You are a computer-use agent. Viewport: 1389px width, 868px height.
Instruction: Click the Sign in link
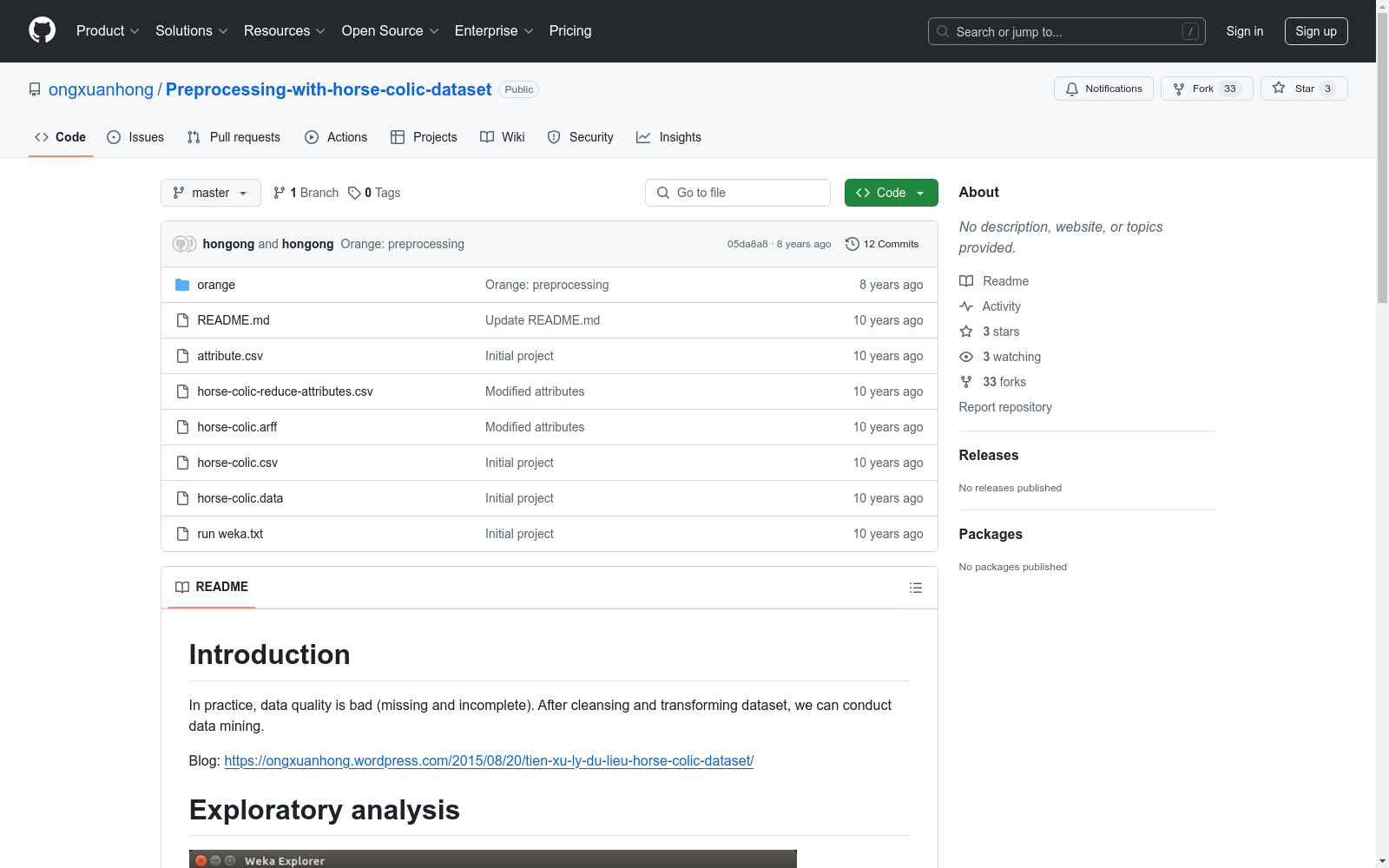point(1245,31)
